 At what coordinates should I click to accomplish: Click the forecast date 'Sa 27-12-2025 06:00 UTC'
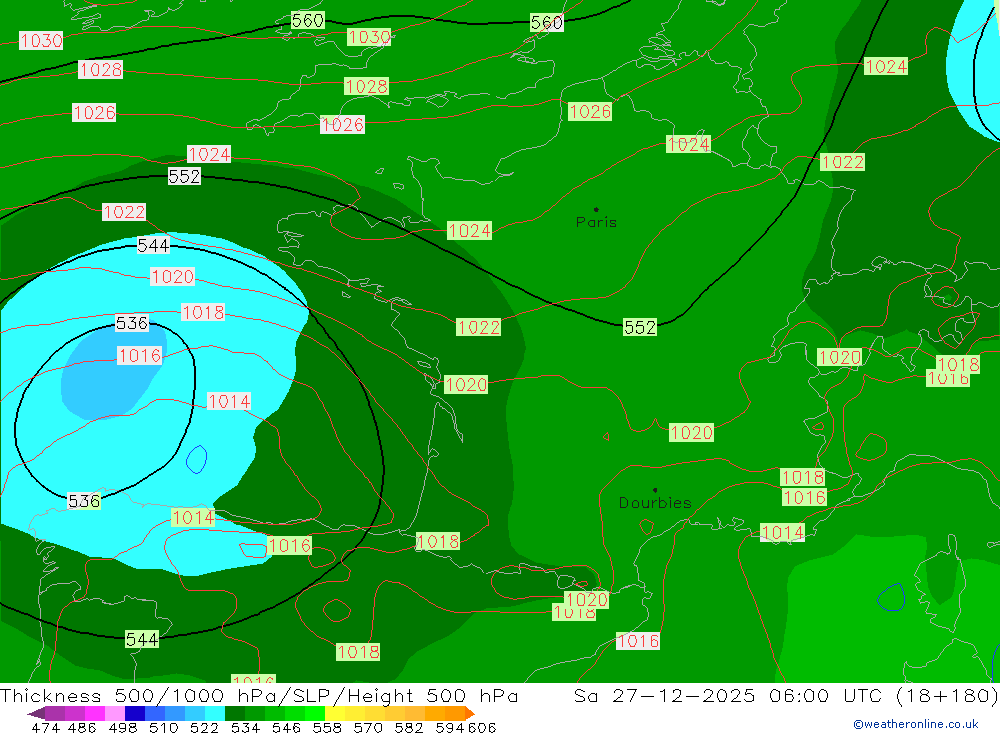(x=728, y=695)
